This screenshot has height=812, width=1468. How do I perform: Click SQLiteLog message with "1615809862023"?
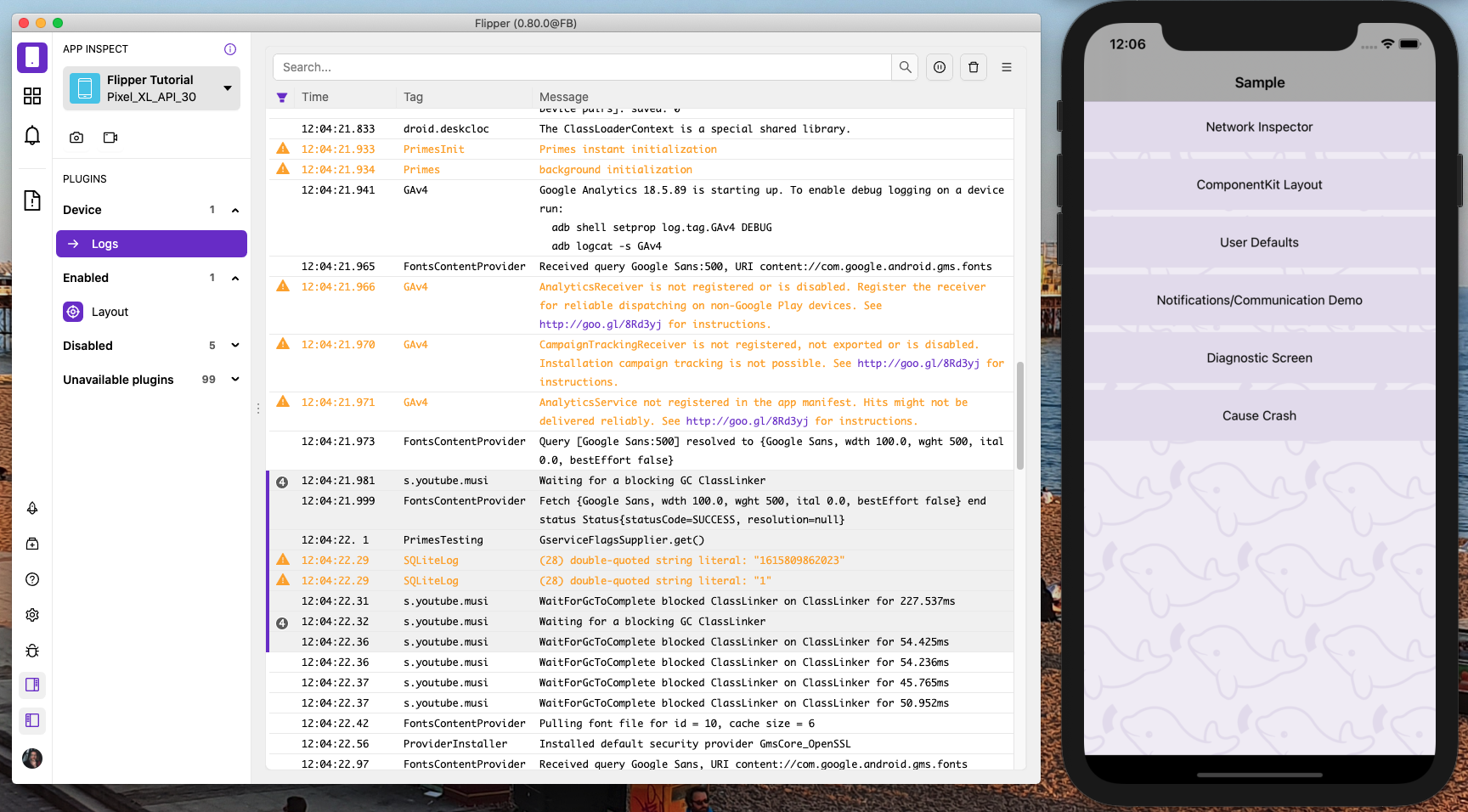692,561
